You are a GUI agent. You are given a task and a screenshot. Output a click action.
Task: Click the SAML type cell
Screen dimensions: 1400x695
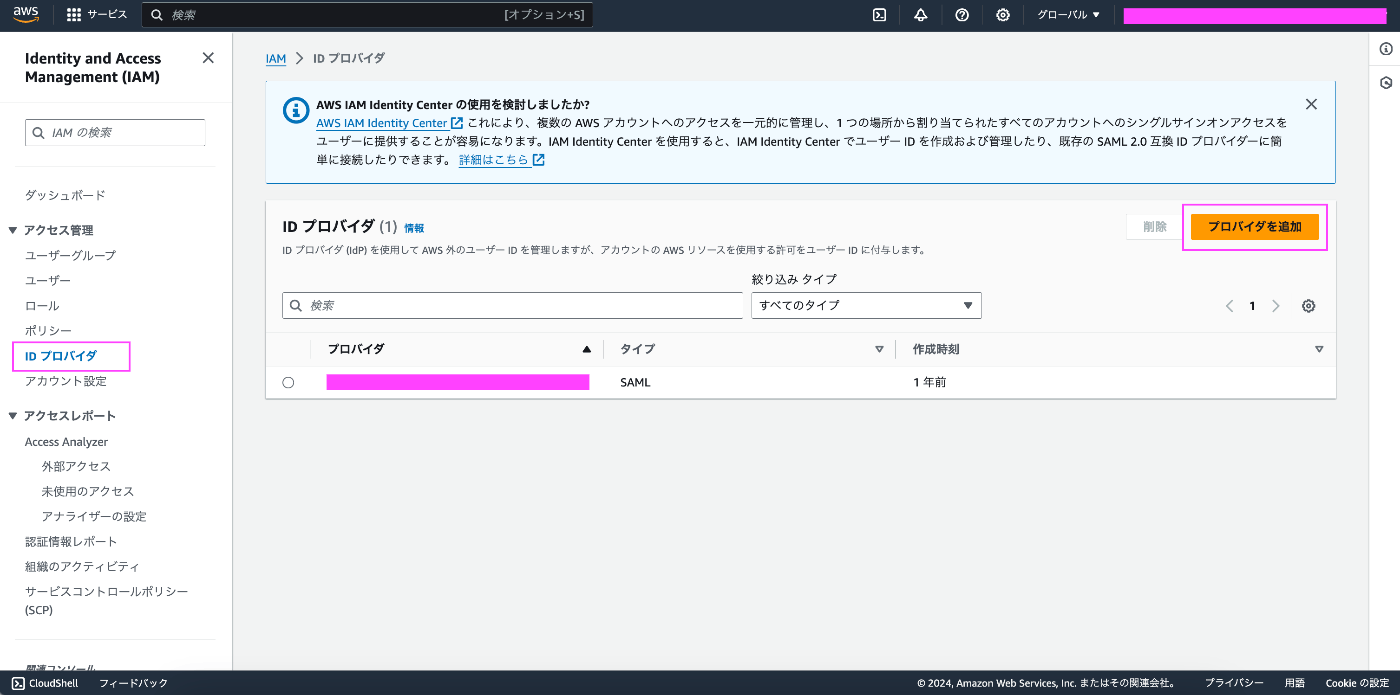point(635,382)
